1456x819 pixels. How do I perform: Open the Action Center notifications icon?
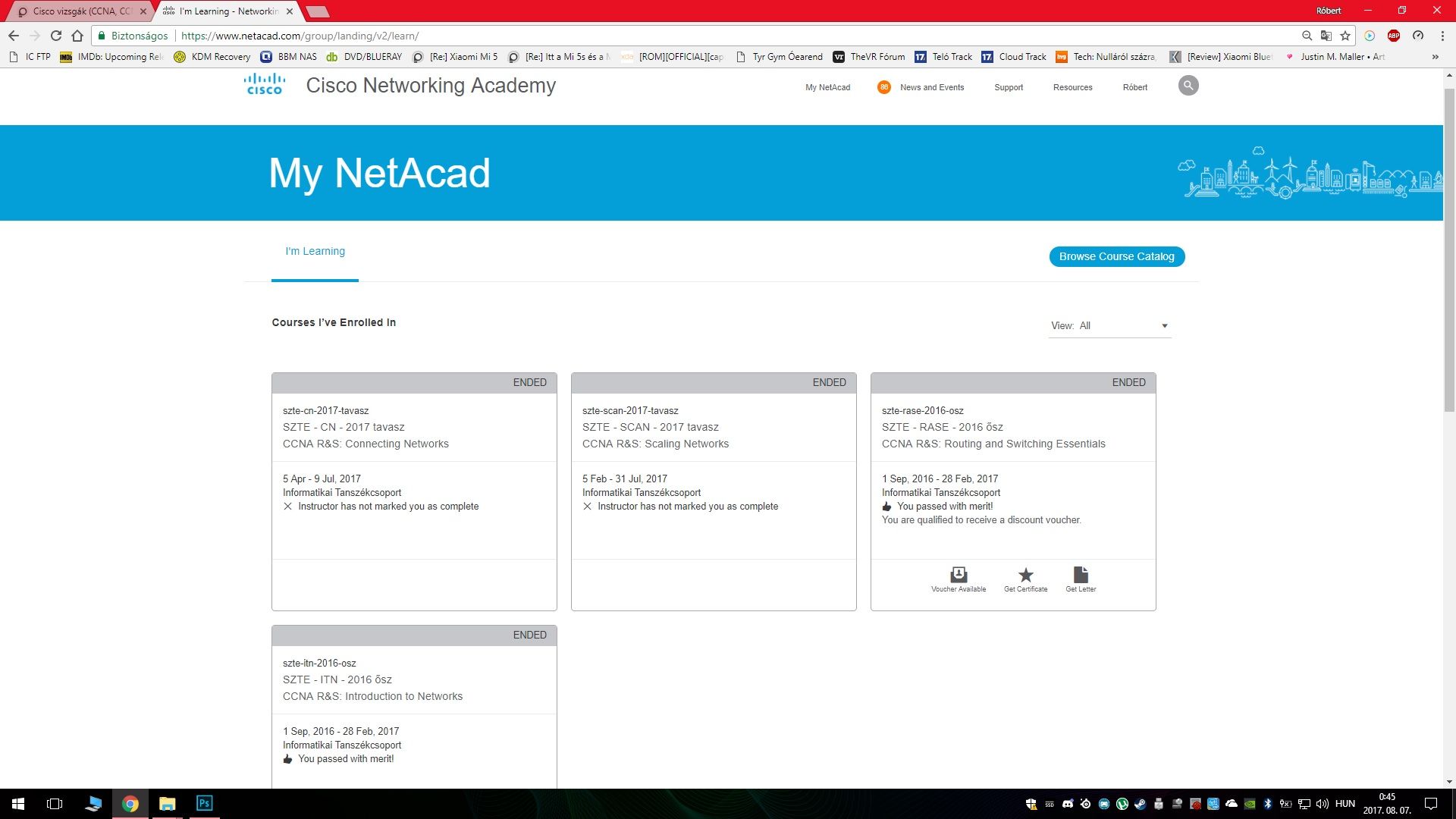pyautogui.click(x=1431, y=804)
